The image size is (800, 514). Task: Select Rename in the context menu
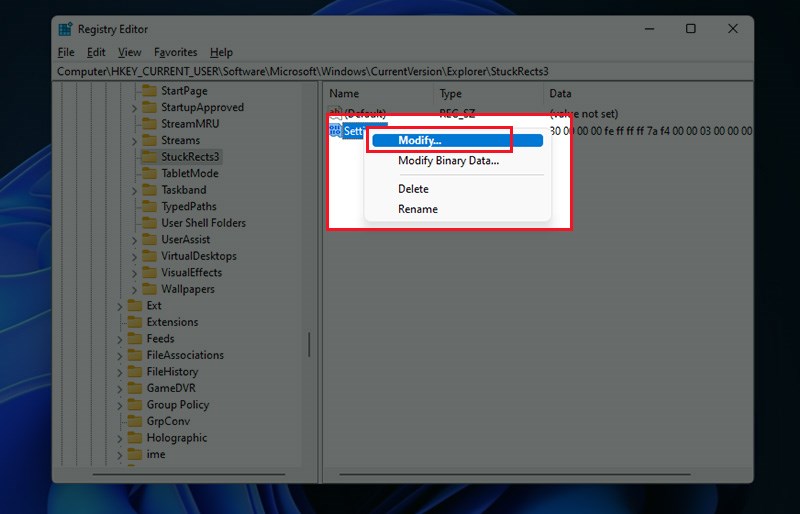(418, 209)
